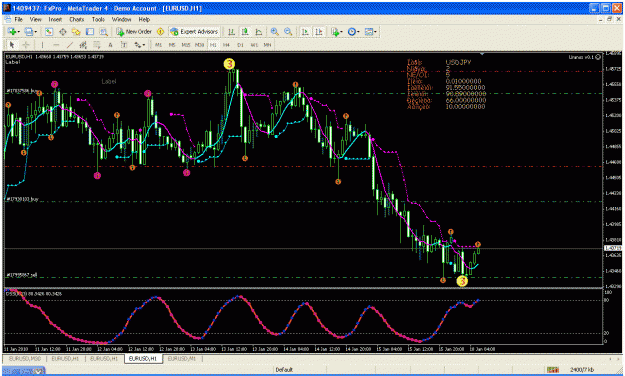This screenshot has width=625, height=376.
Task: Select the crosshair tool
Action: click(26, 45)
